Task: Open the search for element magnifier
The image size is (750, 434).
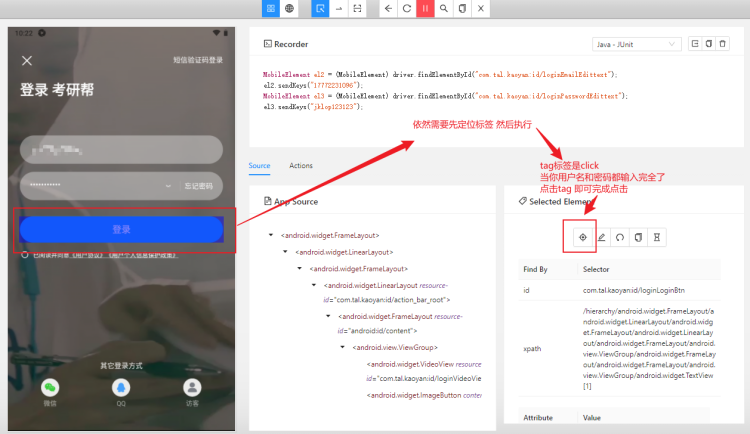Action: [444, 8]
